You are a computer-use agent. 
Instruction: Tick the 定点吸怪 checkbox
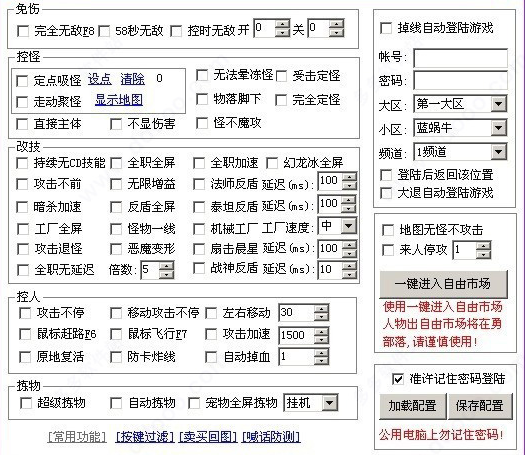click(x=22, y=81)
